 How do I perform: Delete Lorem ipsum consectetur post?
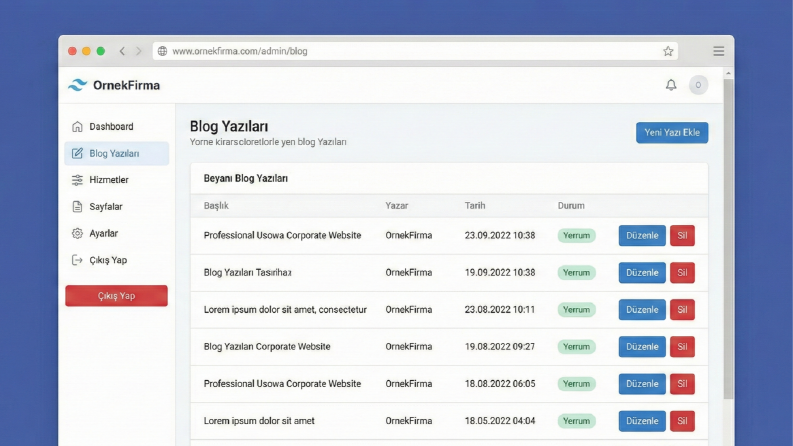pyautogui.click(x=682, y=309)
